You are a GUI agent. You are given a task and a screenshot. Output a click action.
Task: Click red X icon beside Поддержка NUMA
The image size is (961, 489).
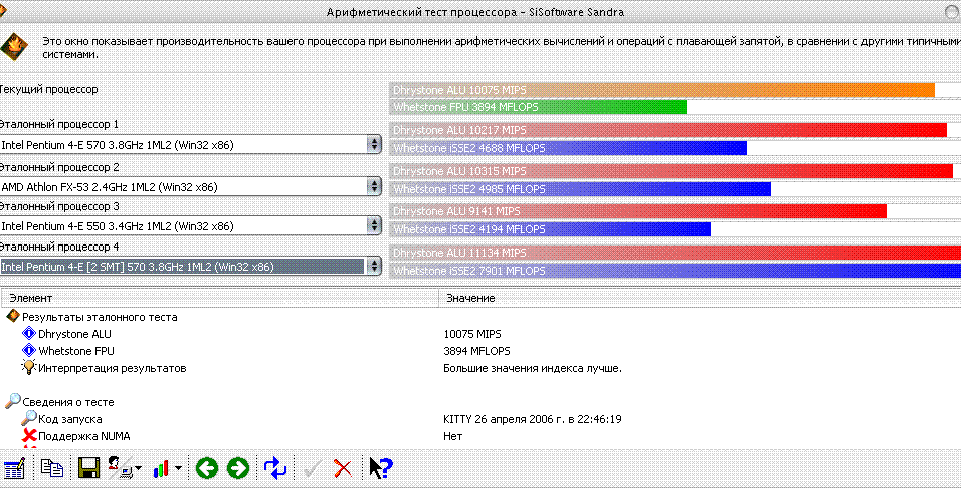[29, 436]
